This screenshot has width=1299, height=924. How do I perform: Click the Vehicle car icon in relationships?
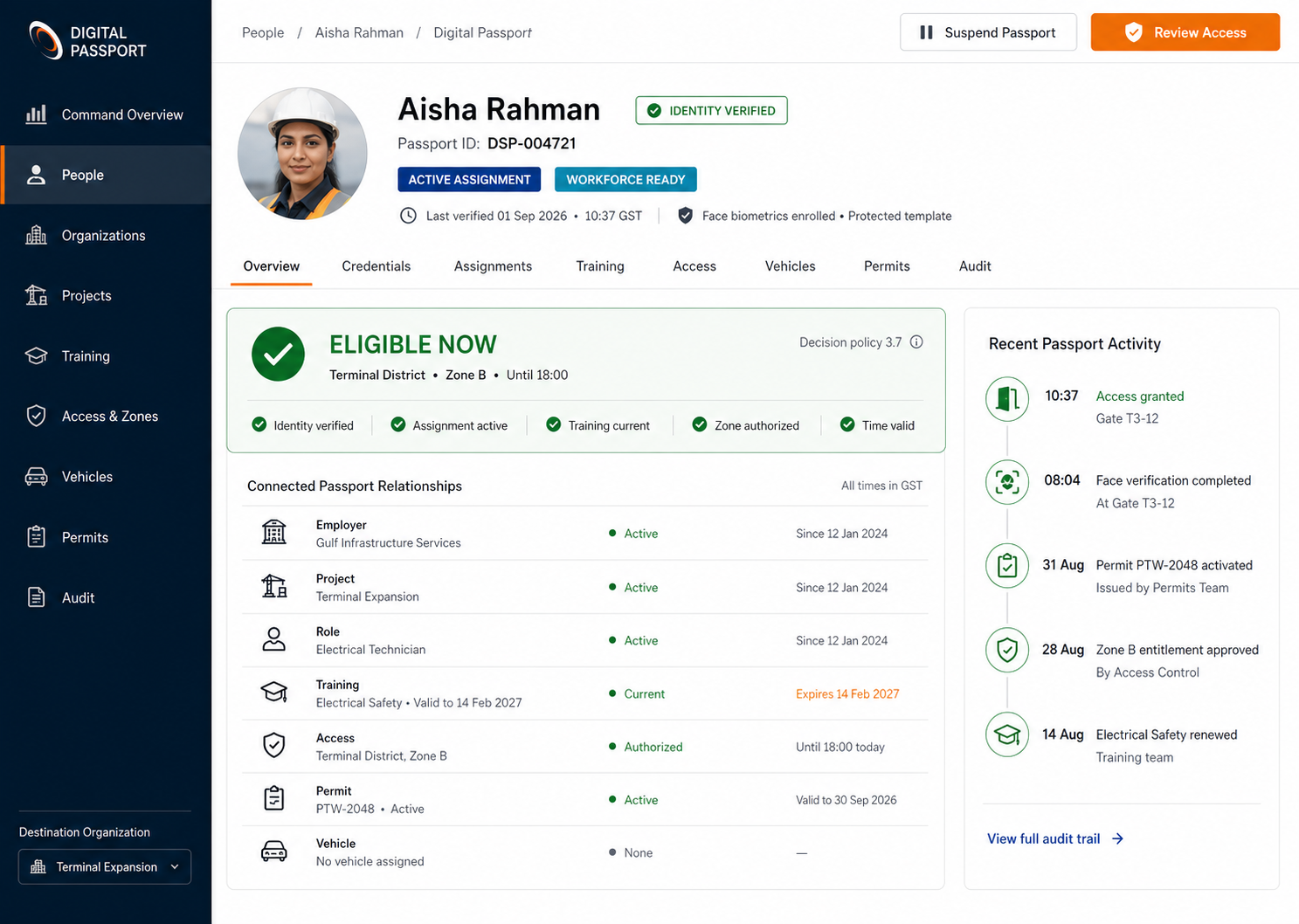tap(274, 852)
